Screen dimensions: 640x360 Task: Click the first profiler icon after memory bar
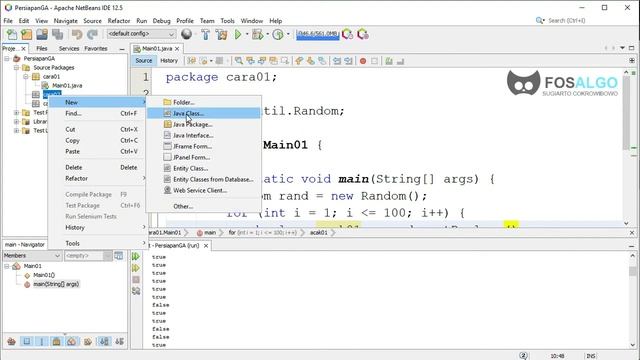point(347,35)
